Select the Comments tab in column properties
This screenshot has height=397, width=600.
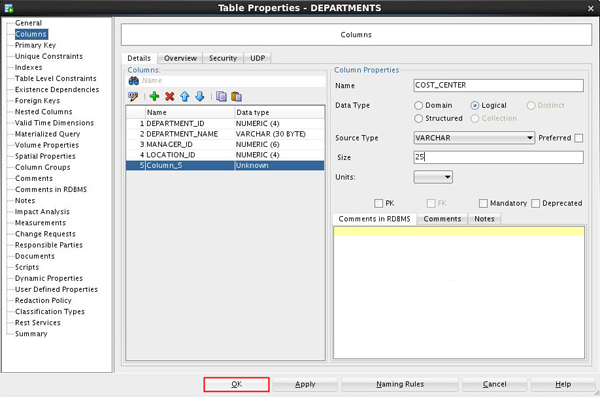(442, 219)
